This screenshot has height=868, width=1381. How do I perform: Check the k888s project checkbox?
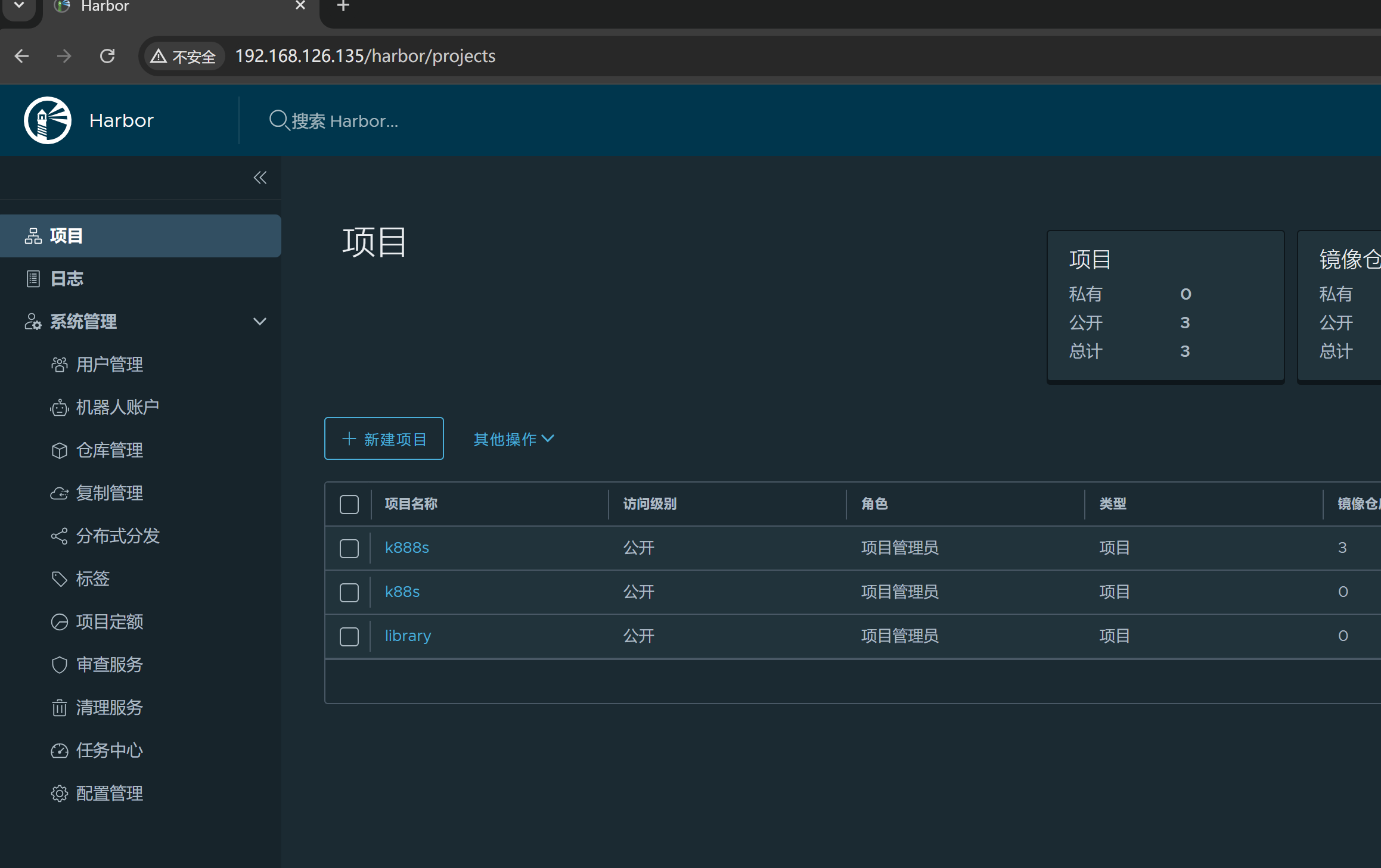(x=349, y=548)
